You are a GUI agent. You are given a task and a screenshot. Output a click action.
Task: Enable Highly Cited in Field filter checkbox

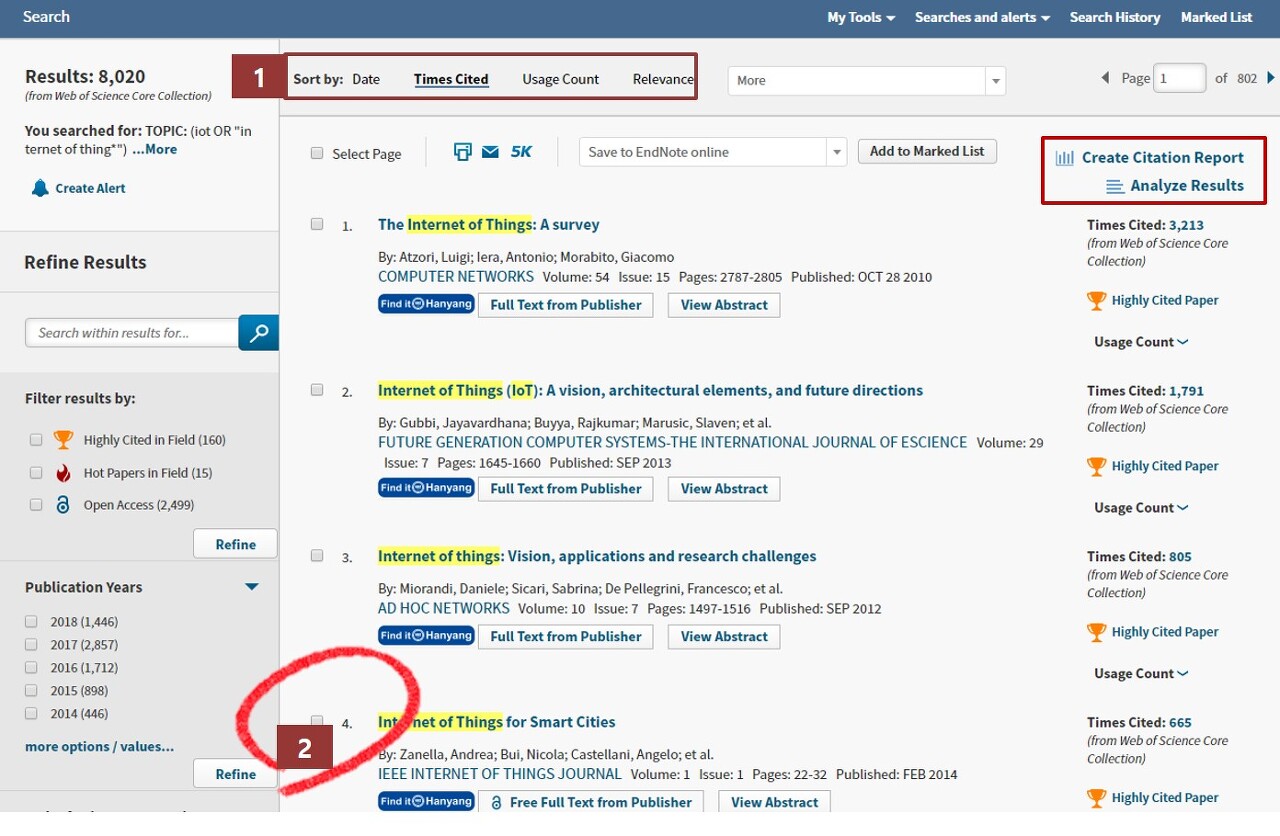(x=36, y=440)
